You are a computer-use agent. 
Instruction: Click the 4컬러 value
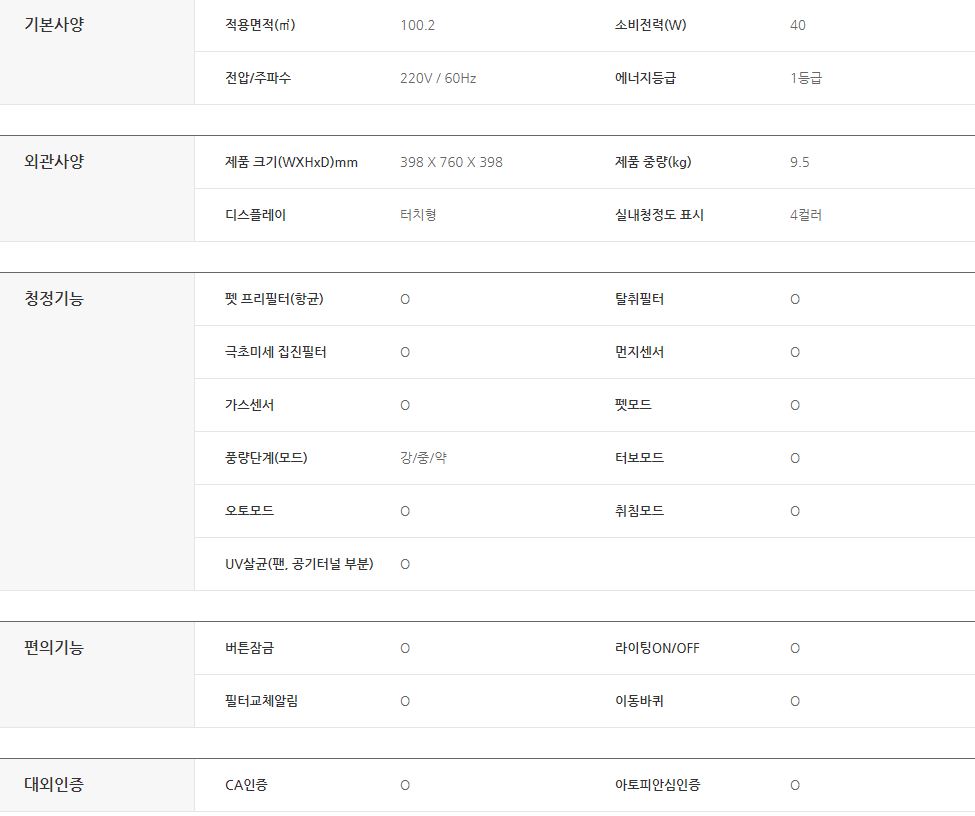(805, 215)
